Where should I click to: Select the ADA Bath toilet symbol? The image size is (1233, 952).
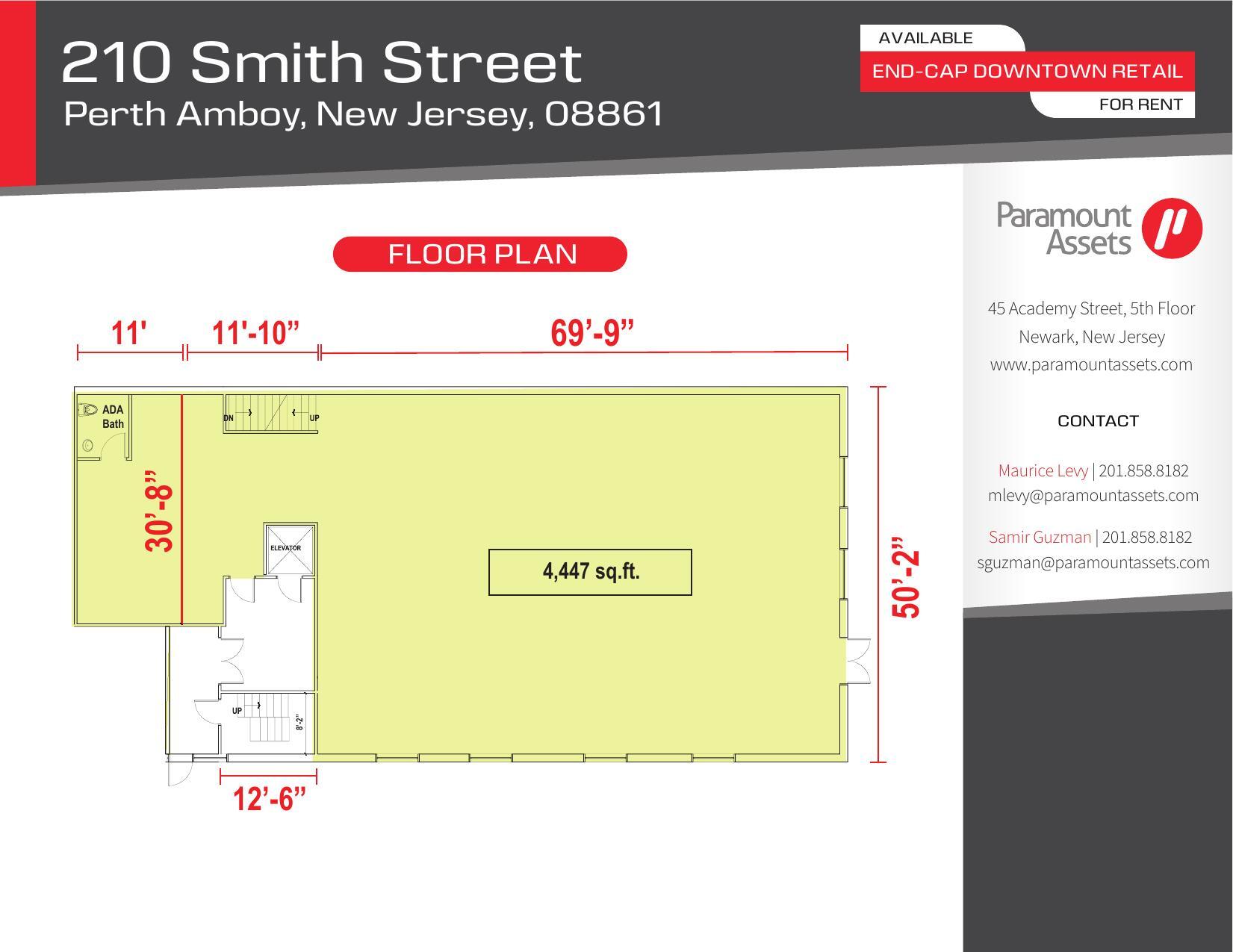88,411
